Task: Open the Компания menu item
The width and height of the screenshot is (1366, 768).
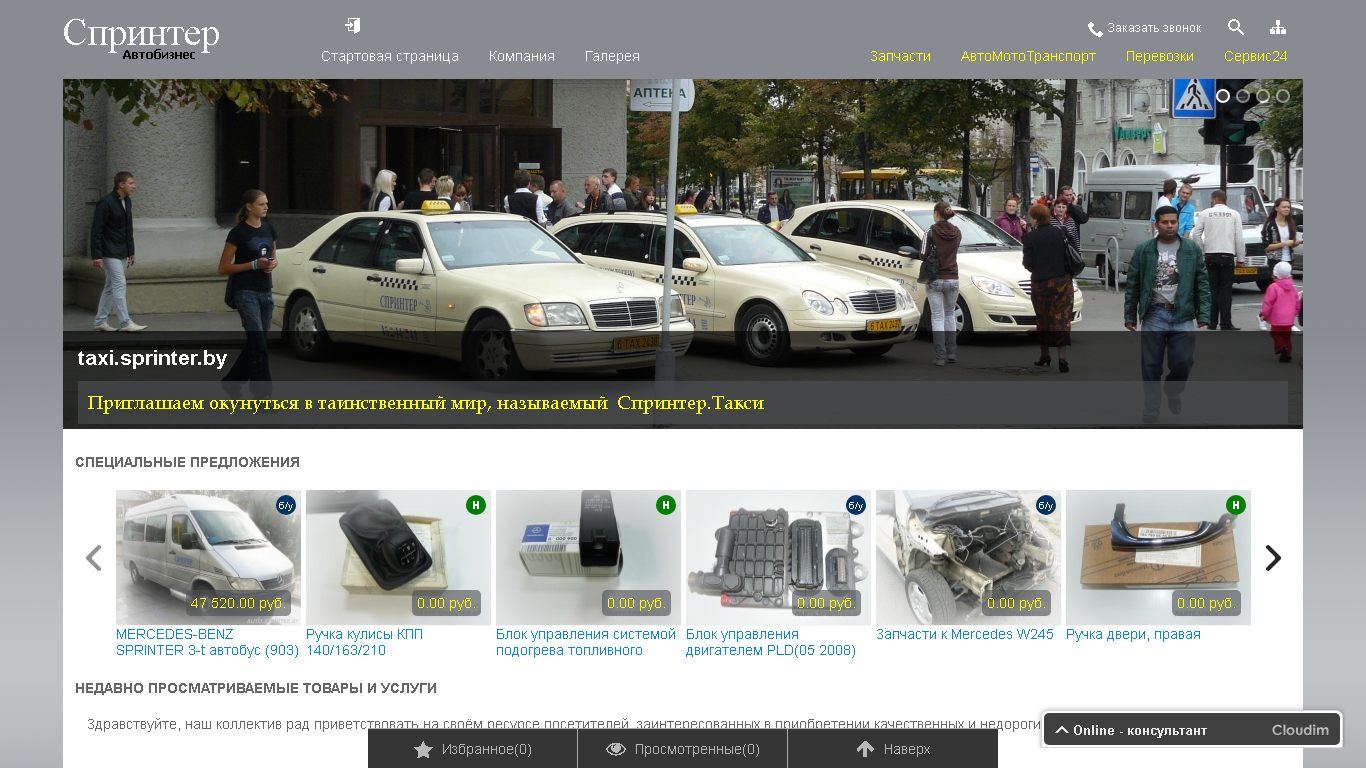Action: pyautogui.click(x=522, y=56)
